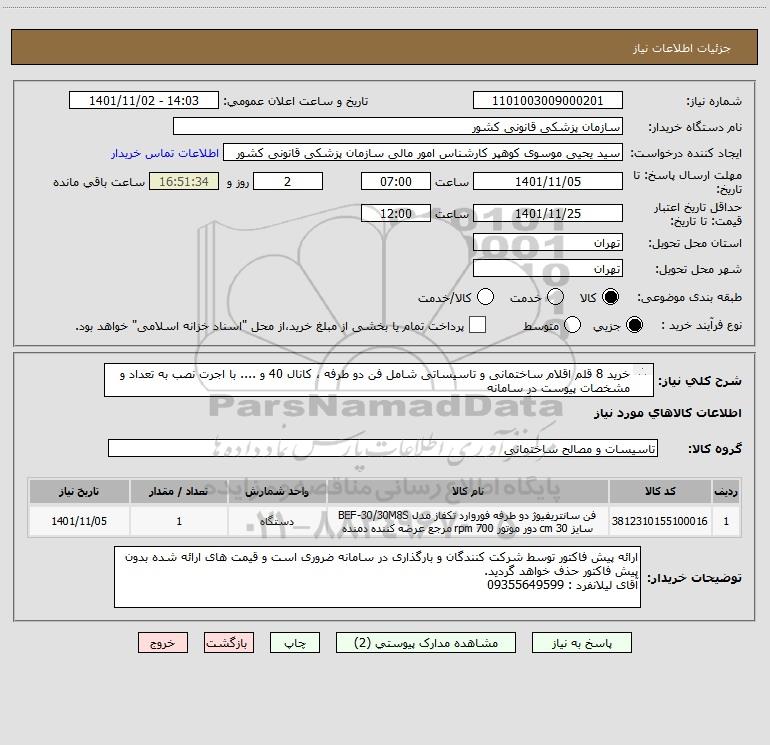Click the delivery city field شهر محل تحویل
This screenshot has width=770, height=745.
click(548, 269)
